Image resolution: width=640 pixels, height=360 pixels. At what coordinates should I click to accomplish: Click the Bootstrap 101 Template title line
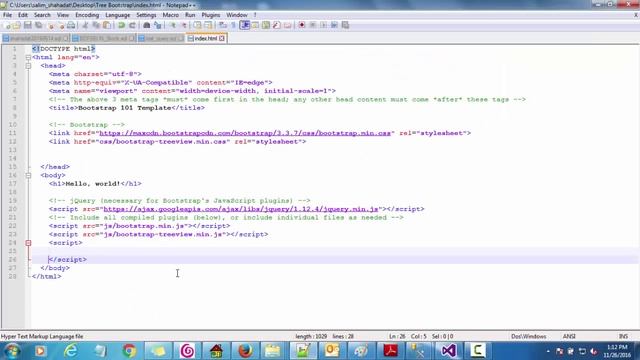click(x=127, y=108)
